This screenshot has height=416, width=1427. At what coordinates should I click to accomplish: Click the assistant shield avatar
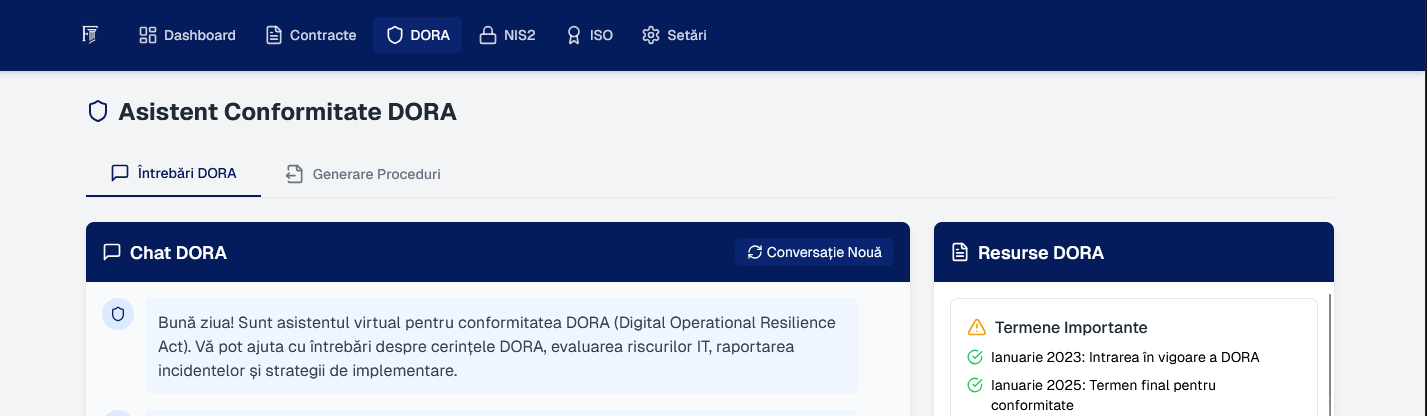(x=118, y=314)
